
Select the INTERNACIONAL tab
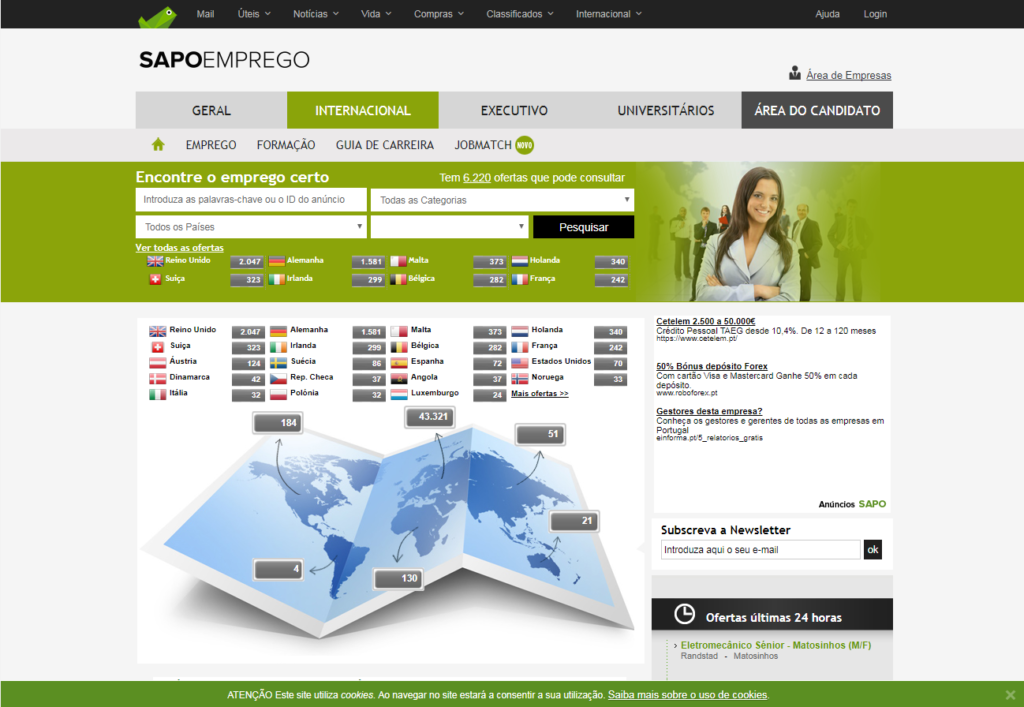coord(362,110)
